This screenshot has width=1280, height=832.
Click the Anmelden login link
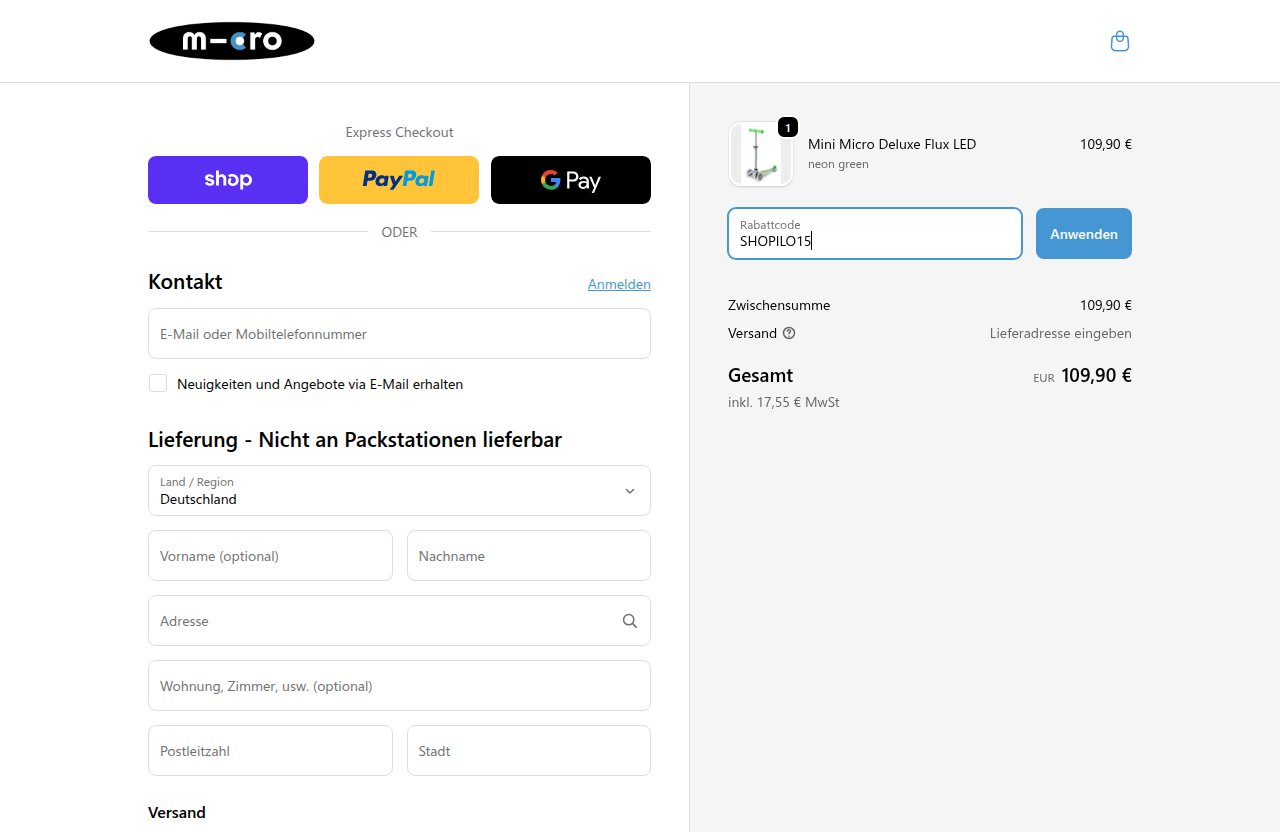pyautogui.click(x=619, y=284)
